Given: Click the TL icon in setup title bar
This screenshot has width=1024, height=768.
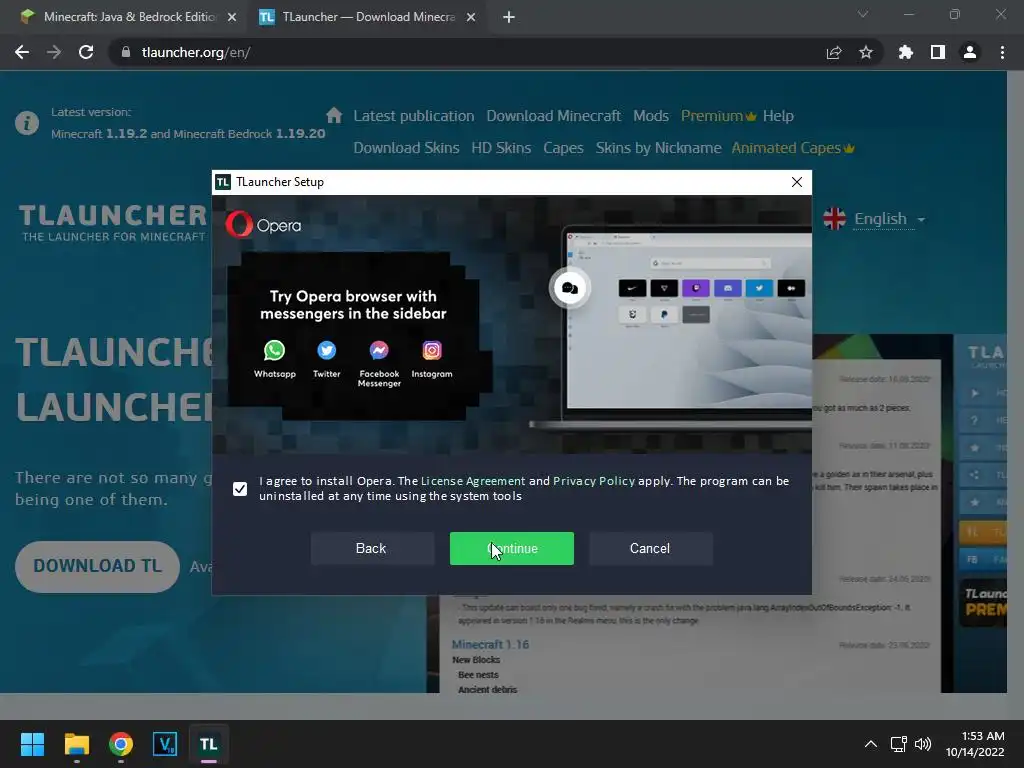Looking at the screenshot, I should (x=223, y=182).
